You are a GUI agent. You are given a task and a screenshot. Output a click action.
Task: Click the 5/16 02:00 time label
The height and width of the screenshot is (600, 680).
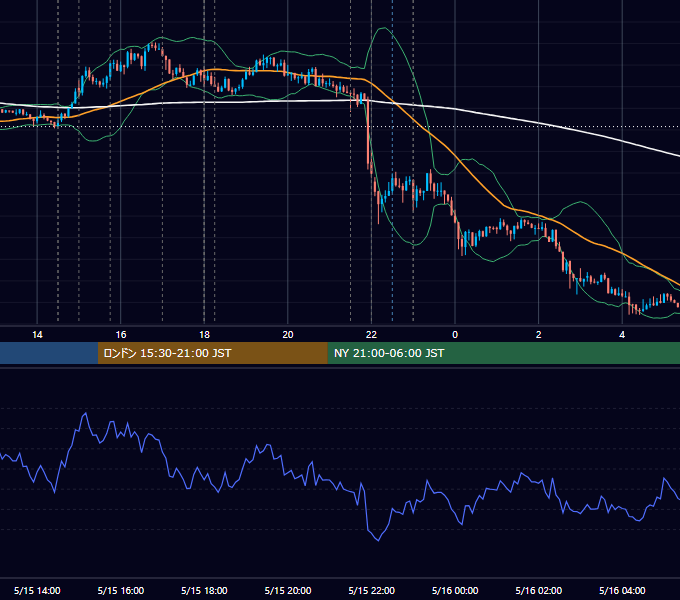coord(539,590)
